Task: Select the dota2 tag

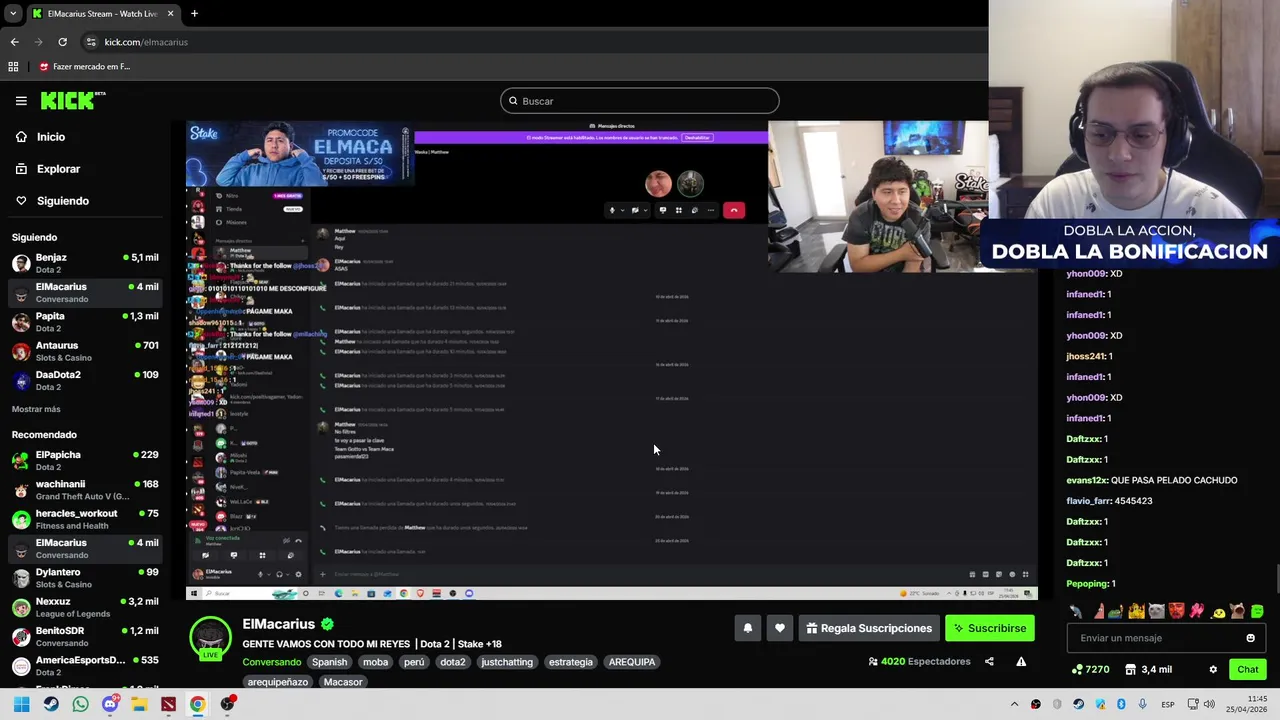Action: click(452, 662)
